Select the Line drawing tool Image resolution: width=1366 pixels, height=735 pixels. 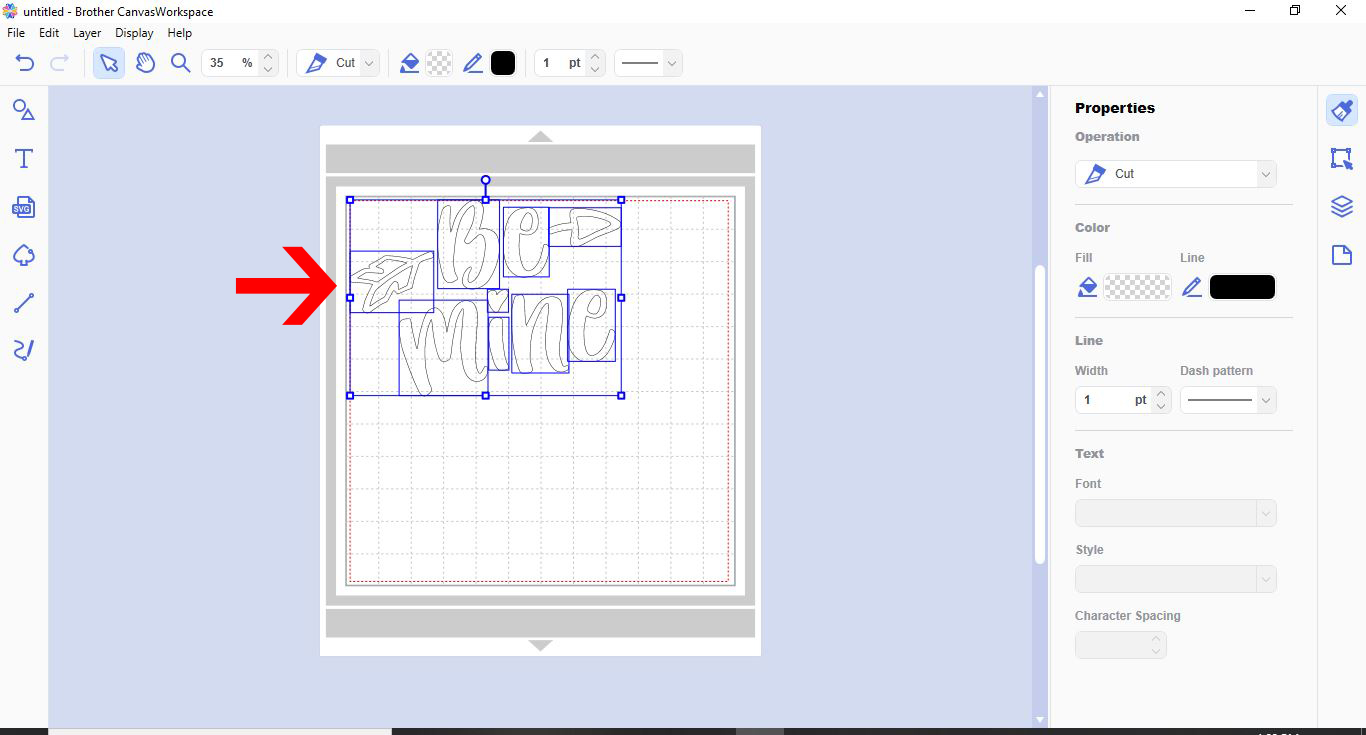[22, 303]
